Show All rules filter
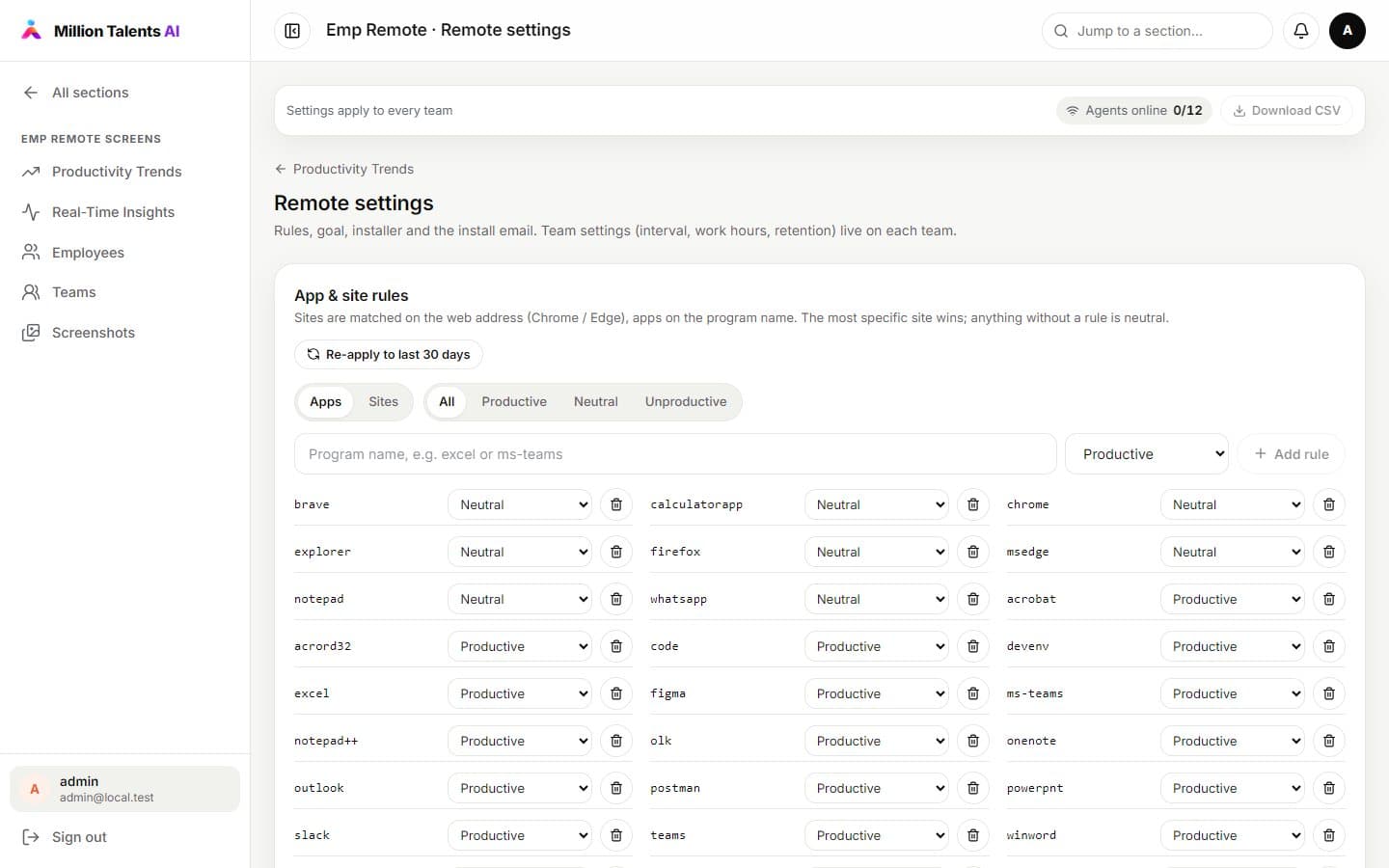1389x868 pixels. 447,402
